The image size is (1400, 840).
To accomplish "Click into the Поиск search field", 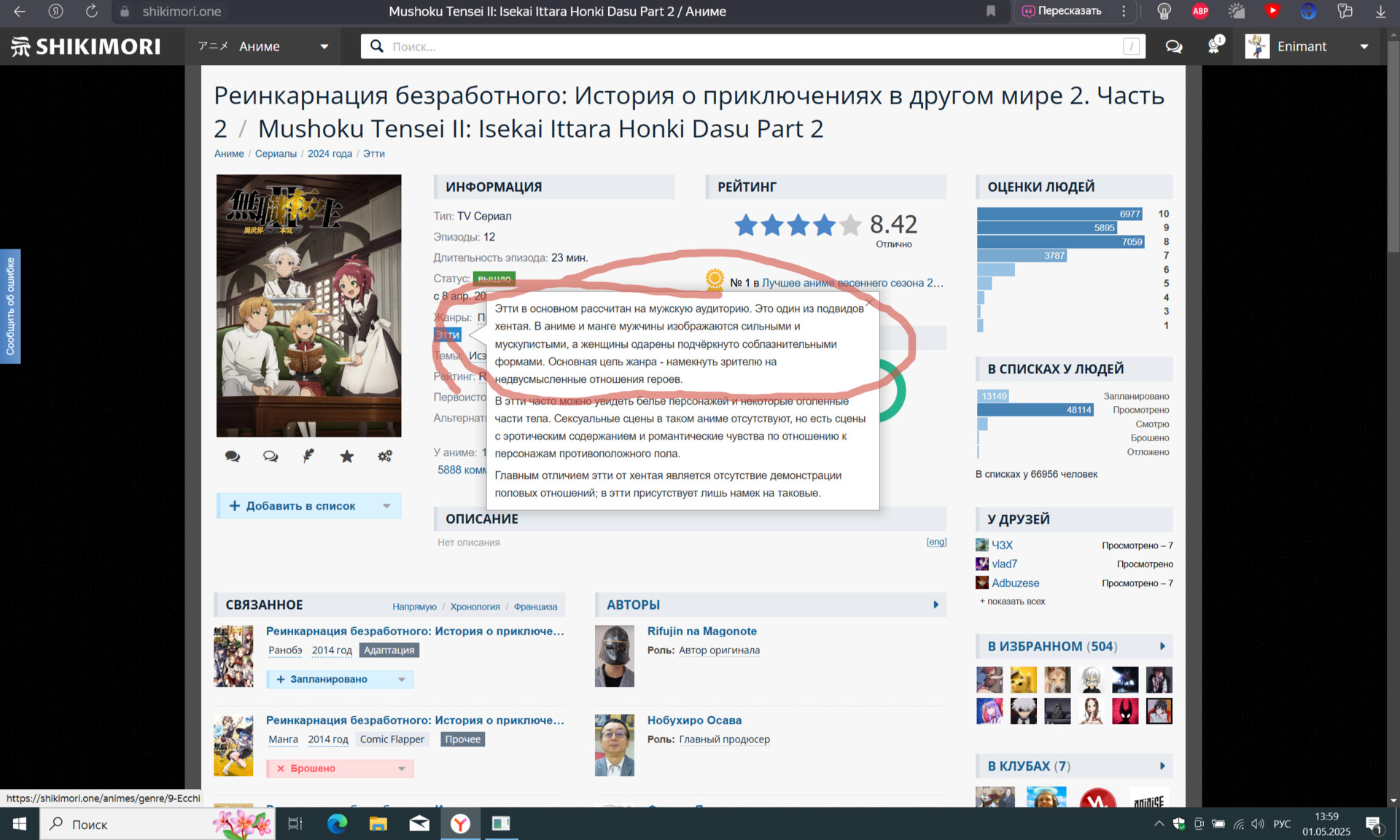I will pos(751,47).
